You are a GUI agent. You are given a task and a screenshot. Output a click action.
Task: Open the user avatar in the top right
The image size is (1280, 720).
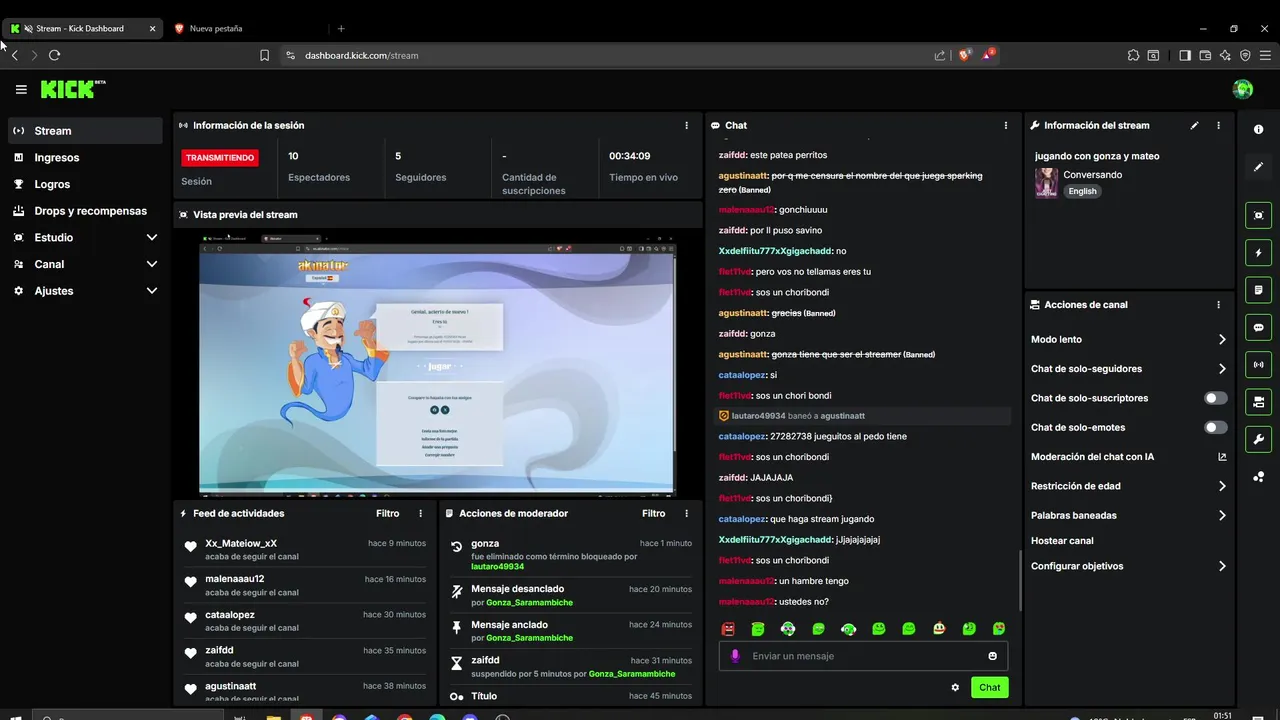coord(1243,90)
